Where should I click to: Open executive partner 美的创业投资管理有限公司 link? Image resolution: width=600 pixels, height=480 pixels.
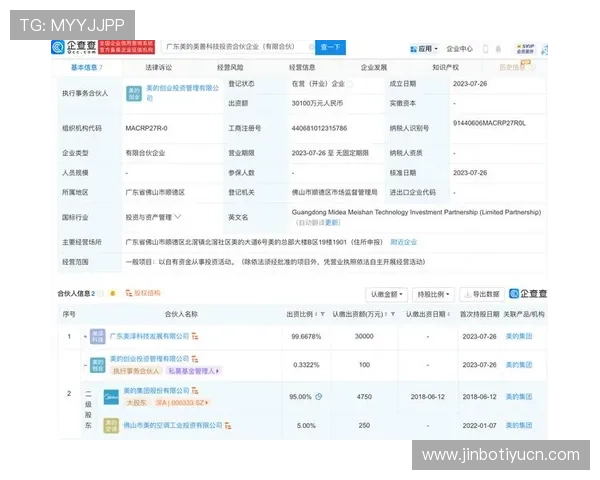tap(183, 93)
